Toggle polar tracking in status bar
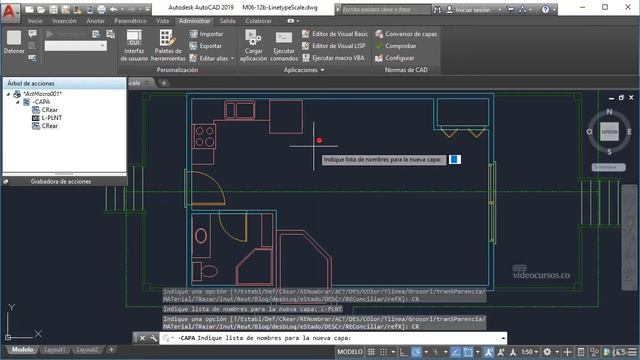Viewport: 640px width, 360px height. click(x=416, y=352)
